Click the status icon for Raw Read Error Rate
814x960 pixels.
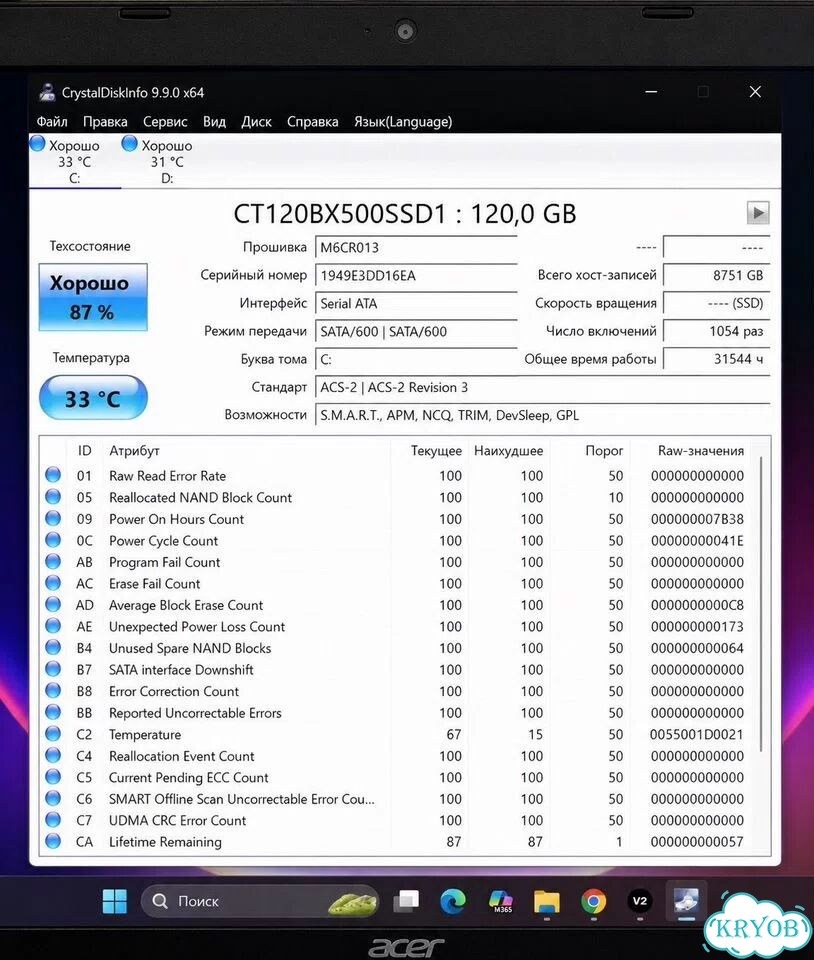pos(53,474)
